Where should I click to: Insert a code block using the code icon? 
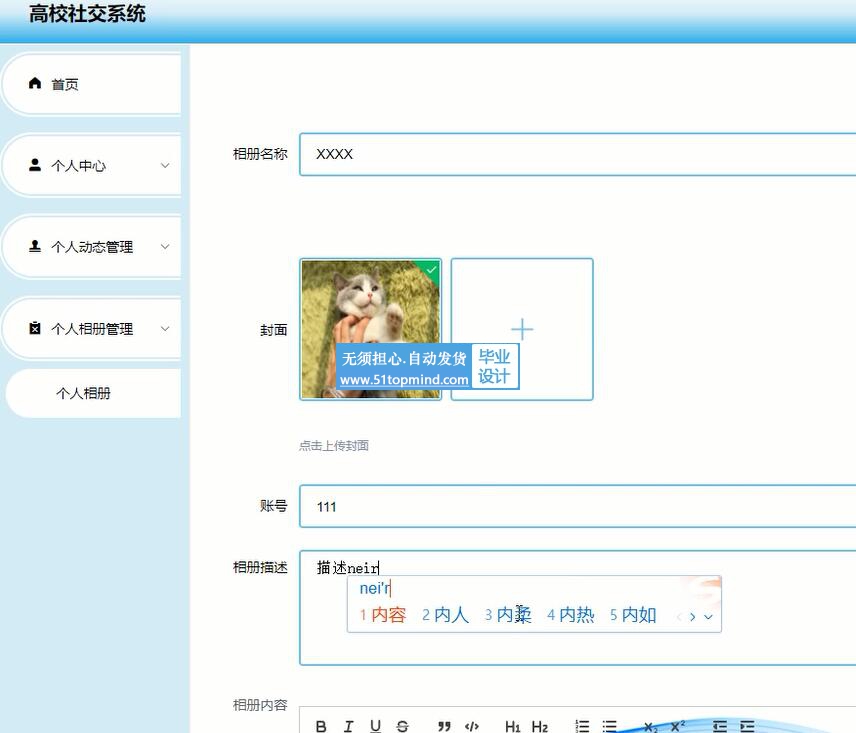[x=472, y=726]
